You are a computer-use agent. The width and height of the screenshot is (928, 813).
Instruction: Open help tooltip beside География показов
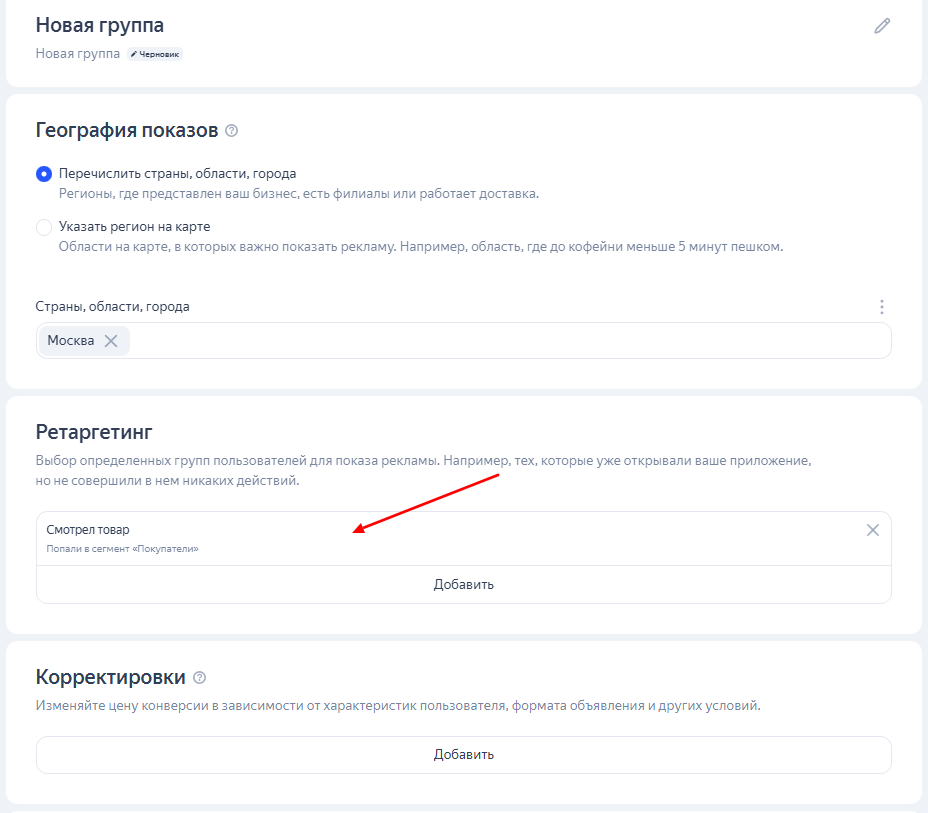click(x=232, y=131)
